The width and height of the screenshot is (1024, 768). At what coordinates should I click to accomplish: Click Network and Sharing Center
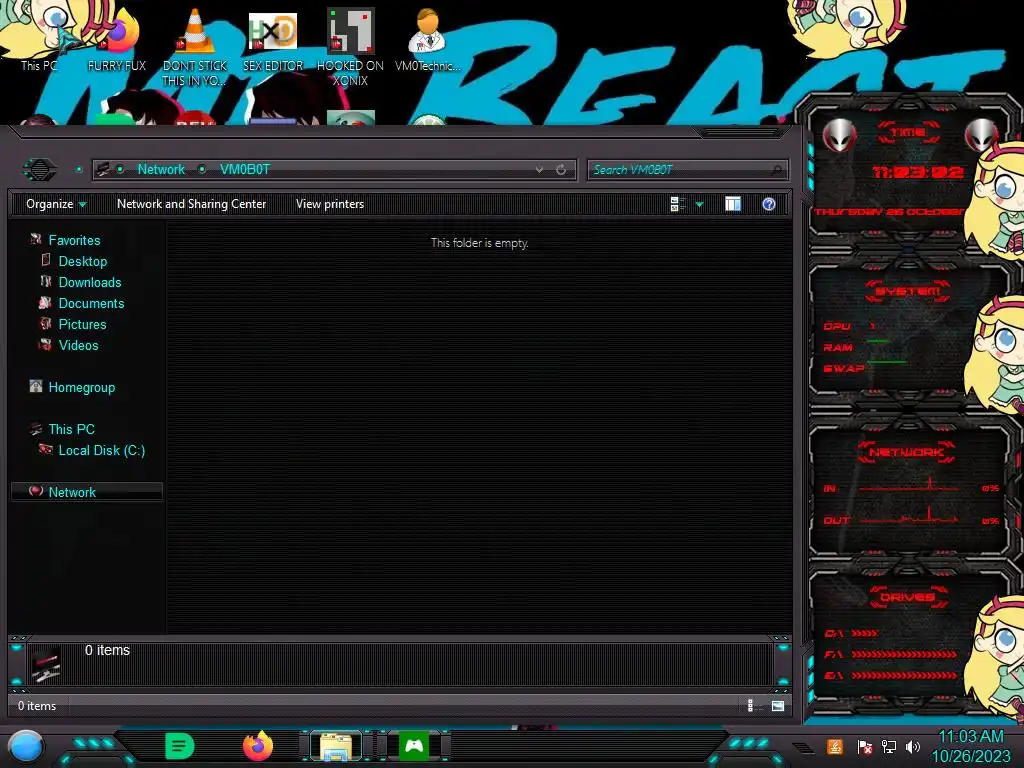click(191, 204)
